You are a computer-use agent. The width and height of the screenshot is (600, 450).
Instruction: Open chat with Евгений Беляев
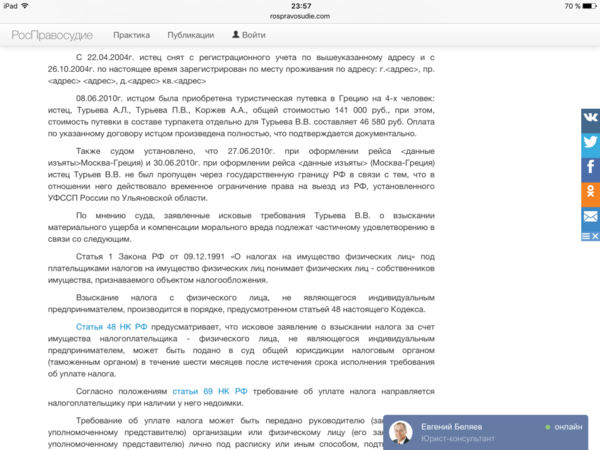tap(460, 426)
